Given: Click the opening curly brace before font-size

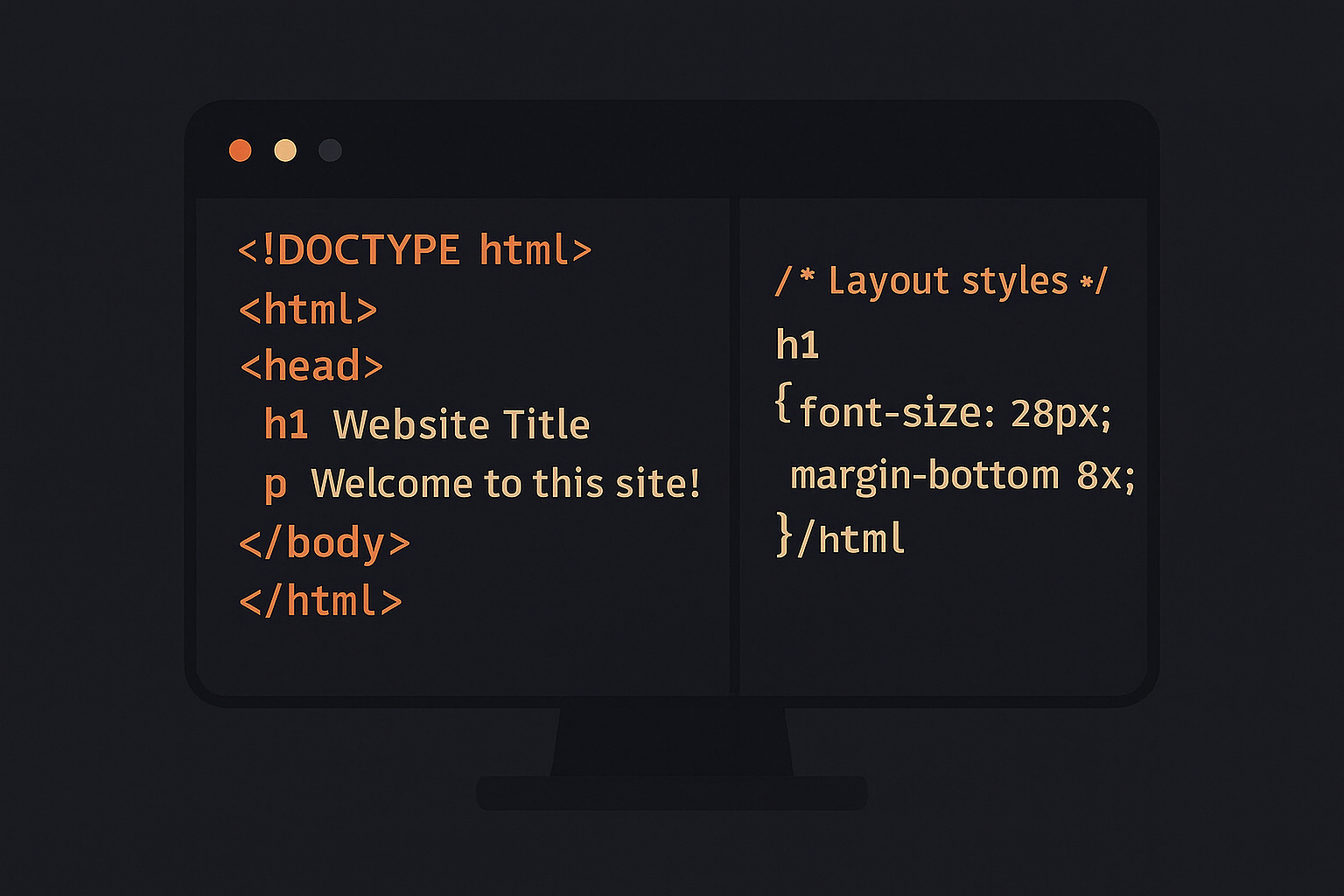Looking at the screenshot, I should click(782, 405).
